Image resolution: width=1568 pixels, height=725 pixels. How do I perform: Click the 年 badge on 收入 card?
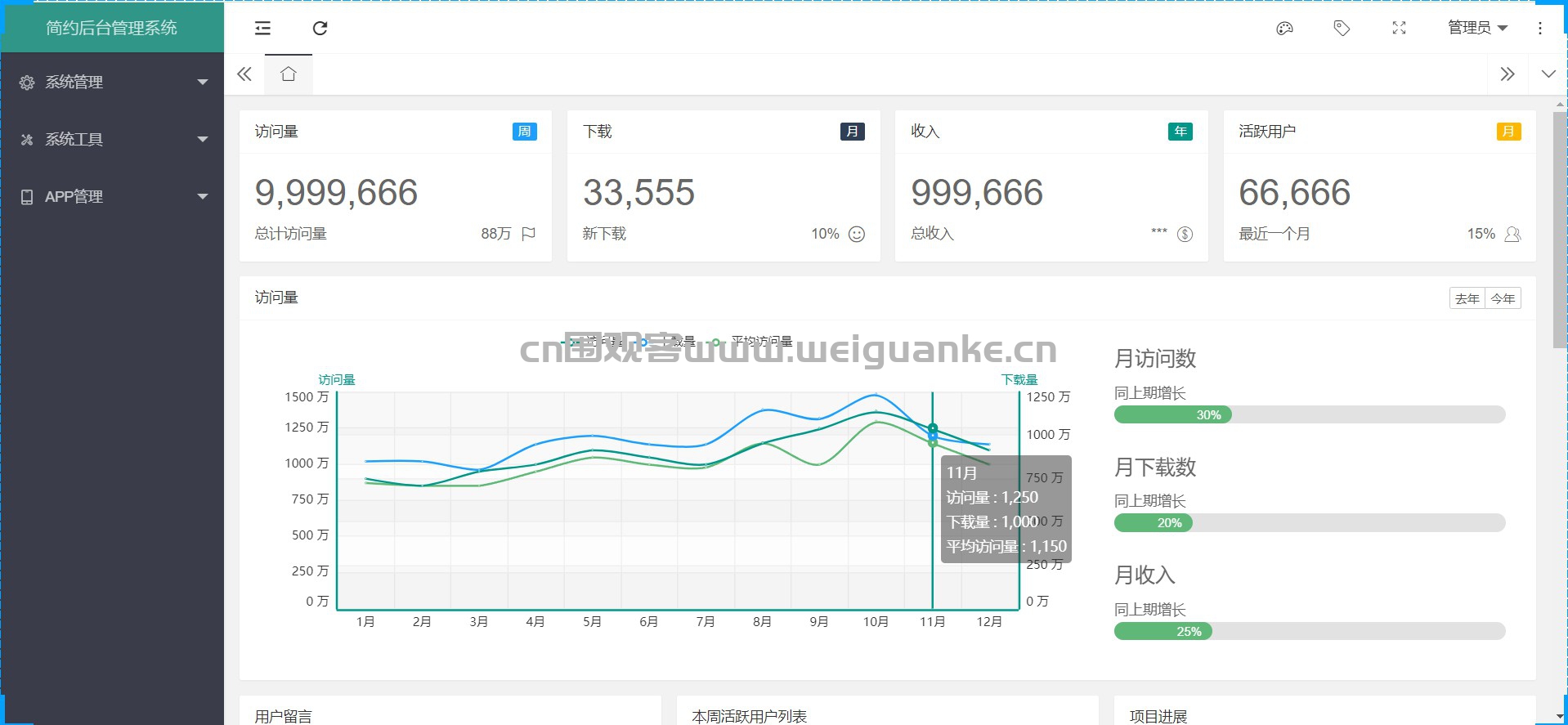point(1180,132)
